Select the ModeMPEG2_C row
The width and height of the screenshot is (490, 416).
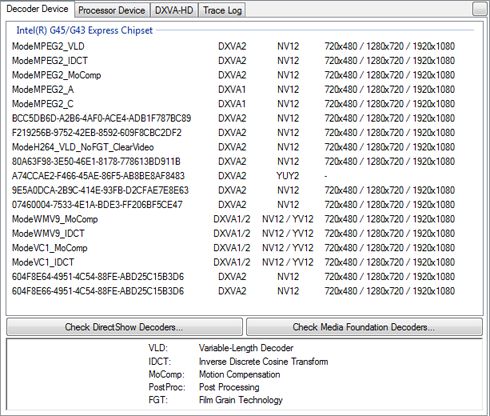[x=233, y=104]
